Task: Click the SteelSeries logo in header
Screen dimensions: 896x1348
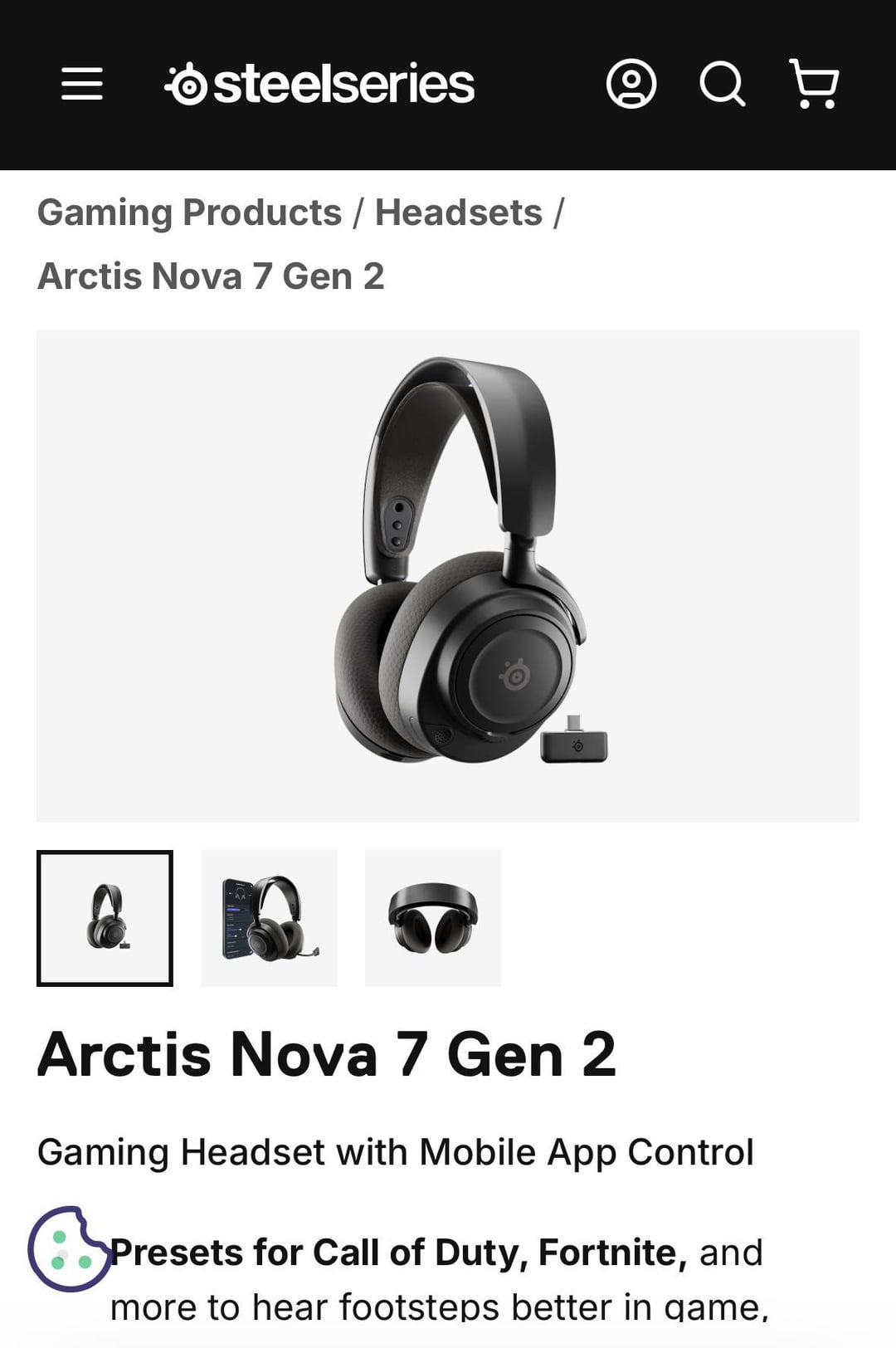Action: click(x=319, y=84)
